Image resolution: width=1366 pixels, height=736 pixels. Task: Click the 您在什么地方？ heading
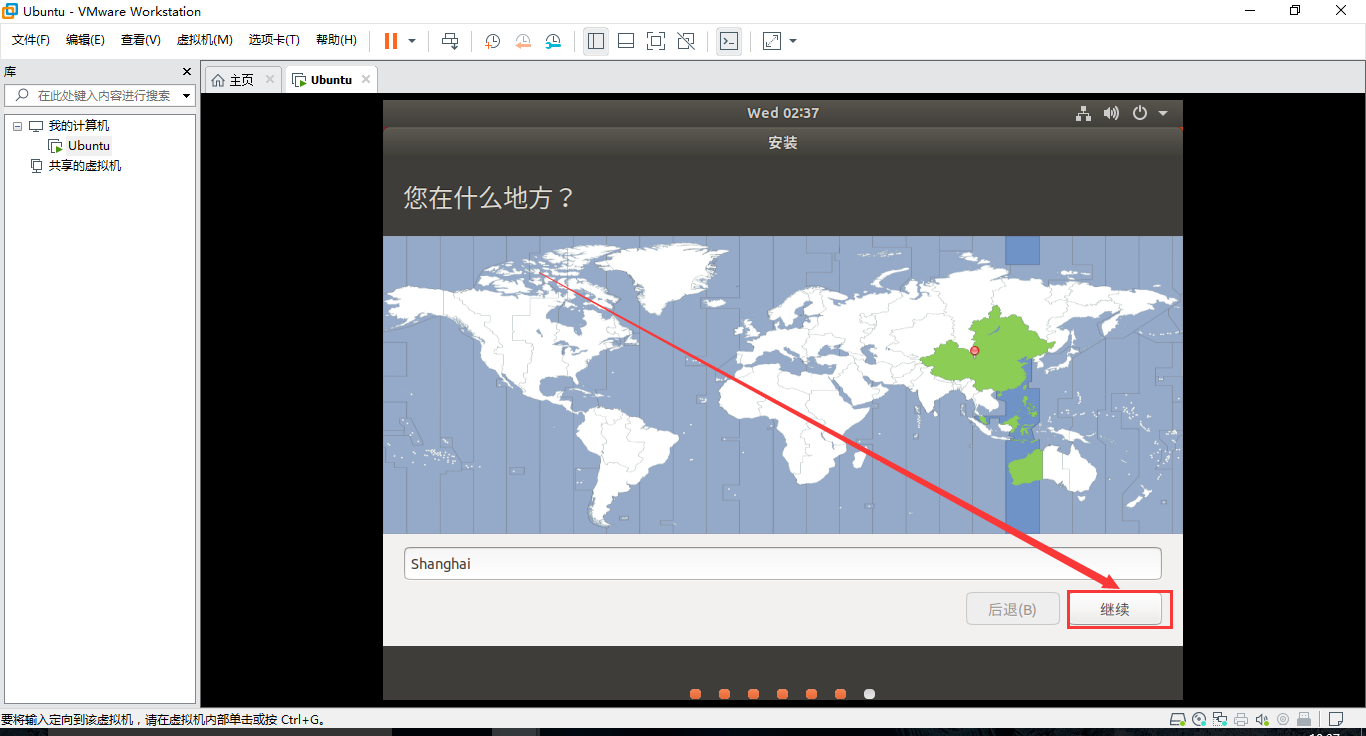click(490, 197)
